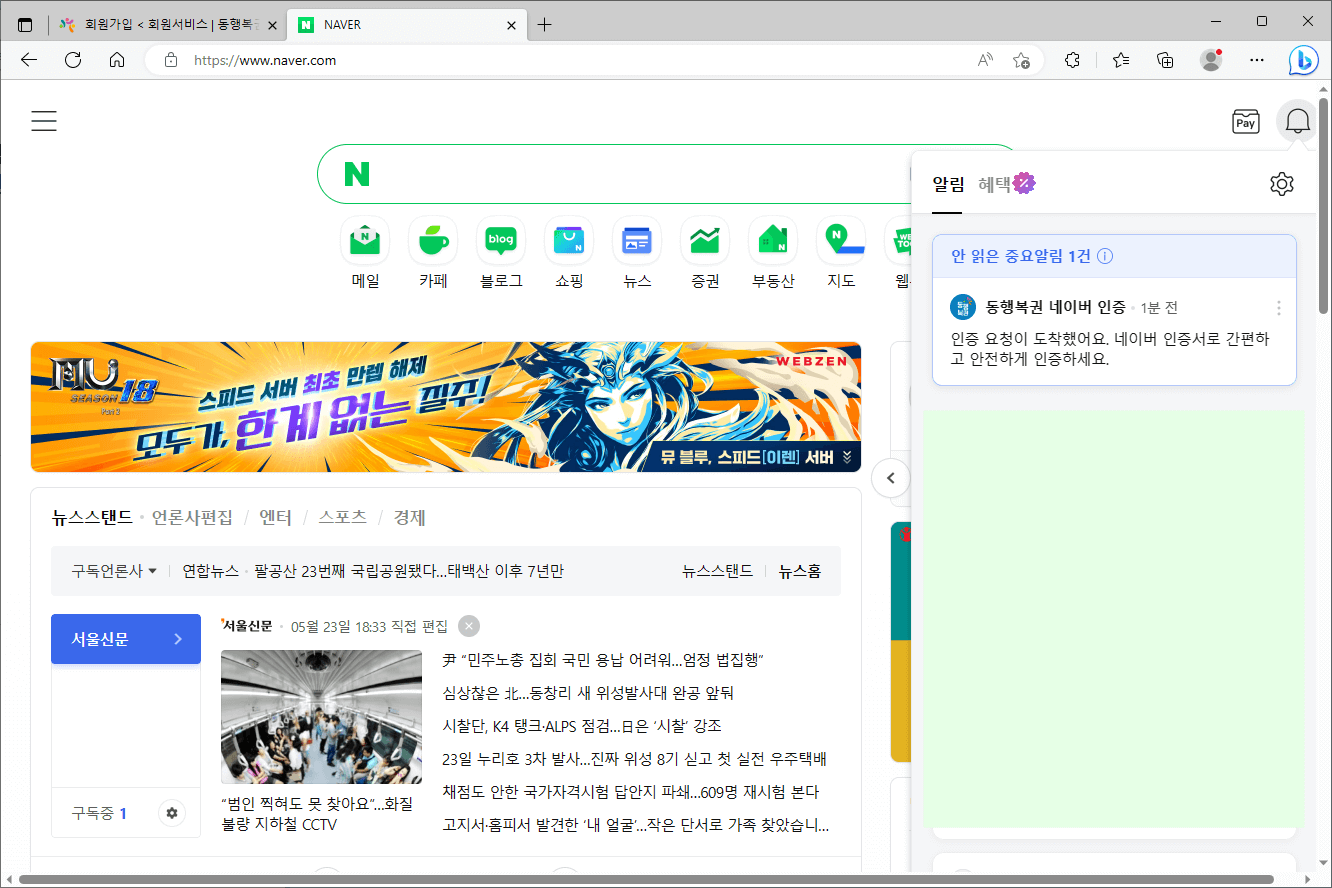1332x888 pixels.
Task: Select the 증권 (Stocks) icon
Action: coord(704,240)
